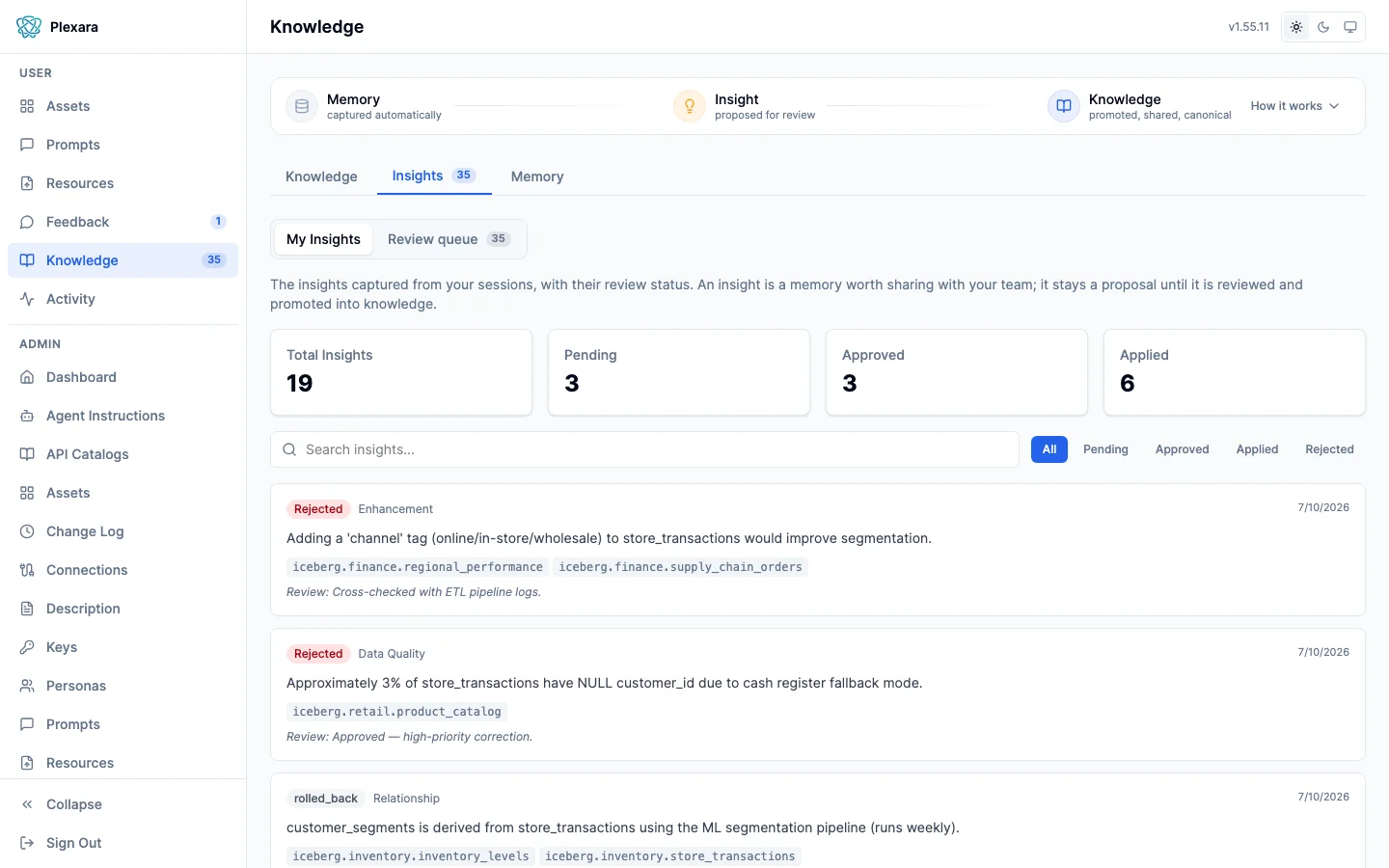1389x868 pixels.
Task: Open the Personas people icon
Action: click(27, 686)
